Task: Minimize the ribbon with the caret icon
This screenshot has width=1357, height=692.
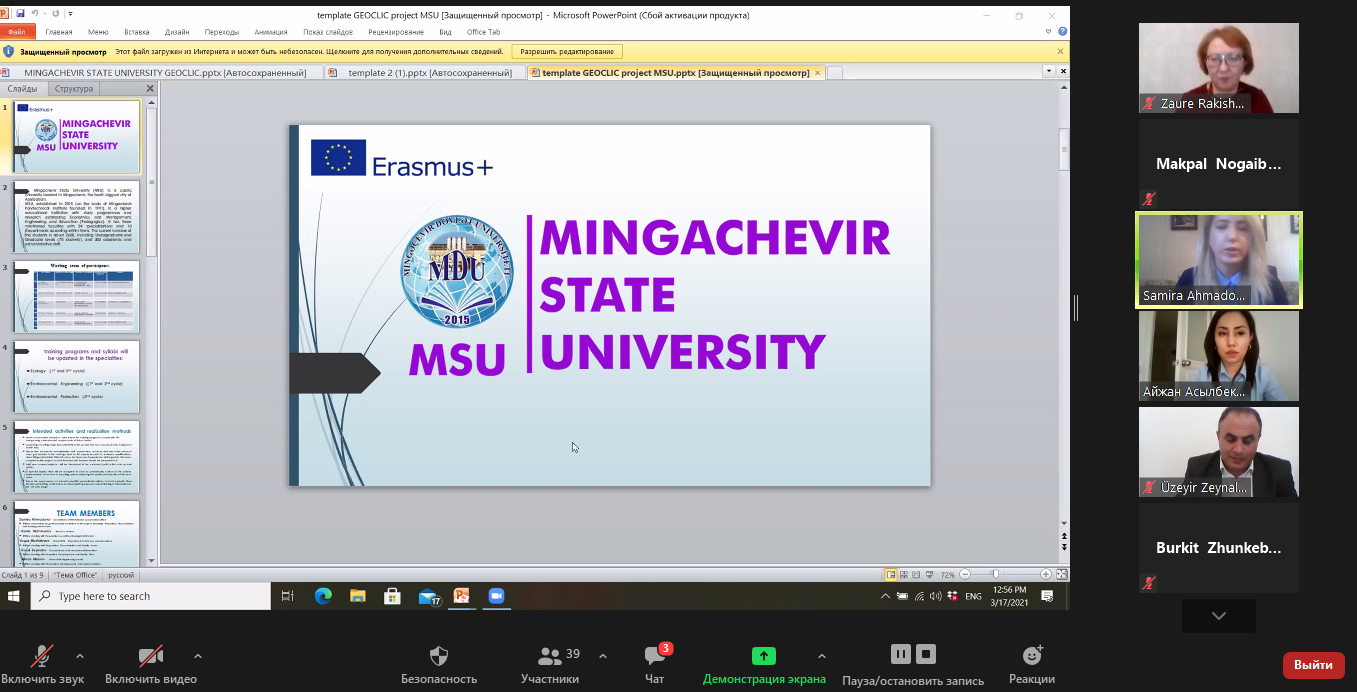Action: (1050, 32)
